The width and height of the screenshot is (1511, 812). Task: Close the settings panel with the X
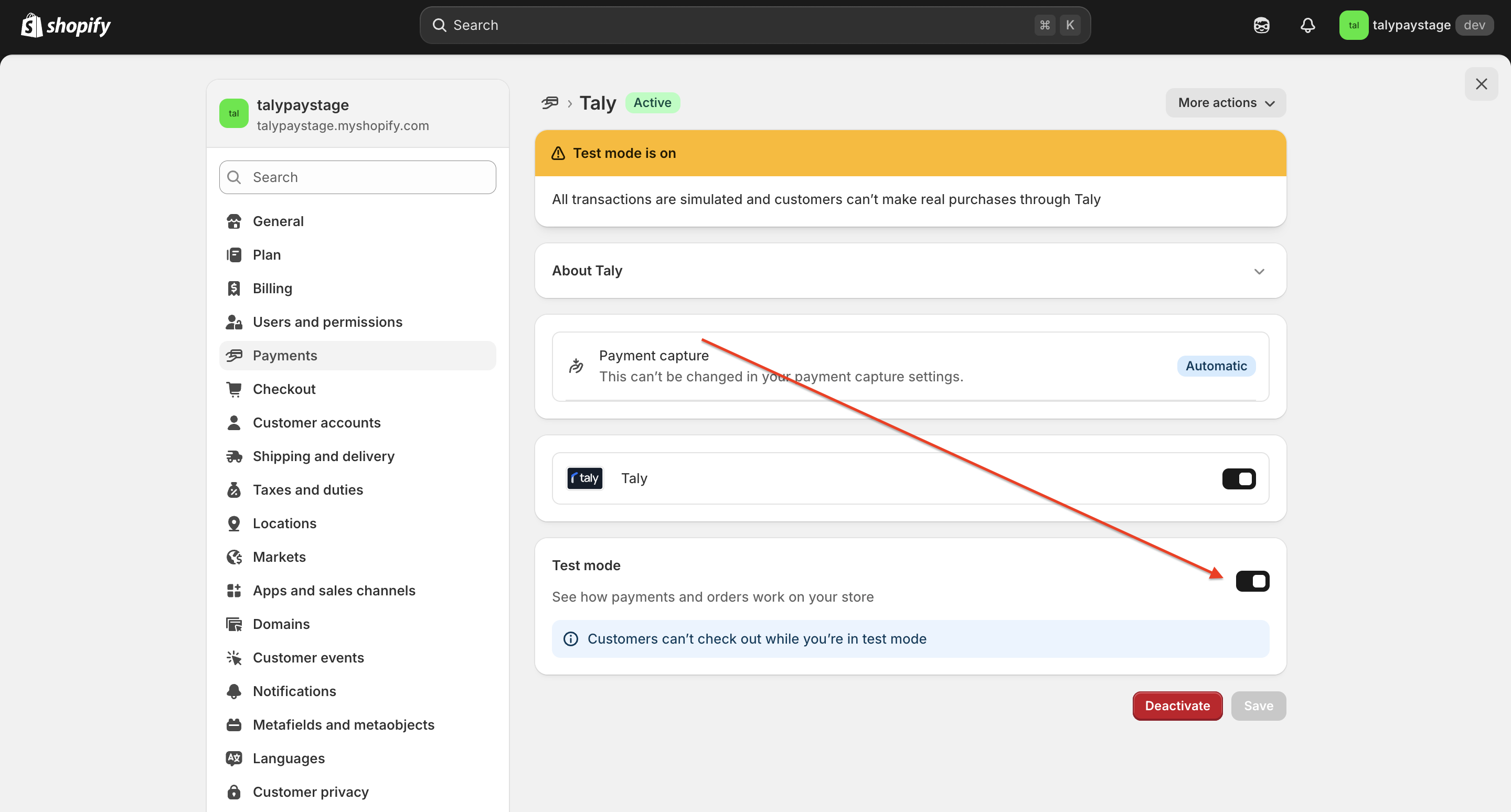pyautogui.click(x=1481, y=84)
